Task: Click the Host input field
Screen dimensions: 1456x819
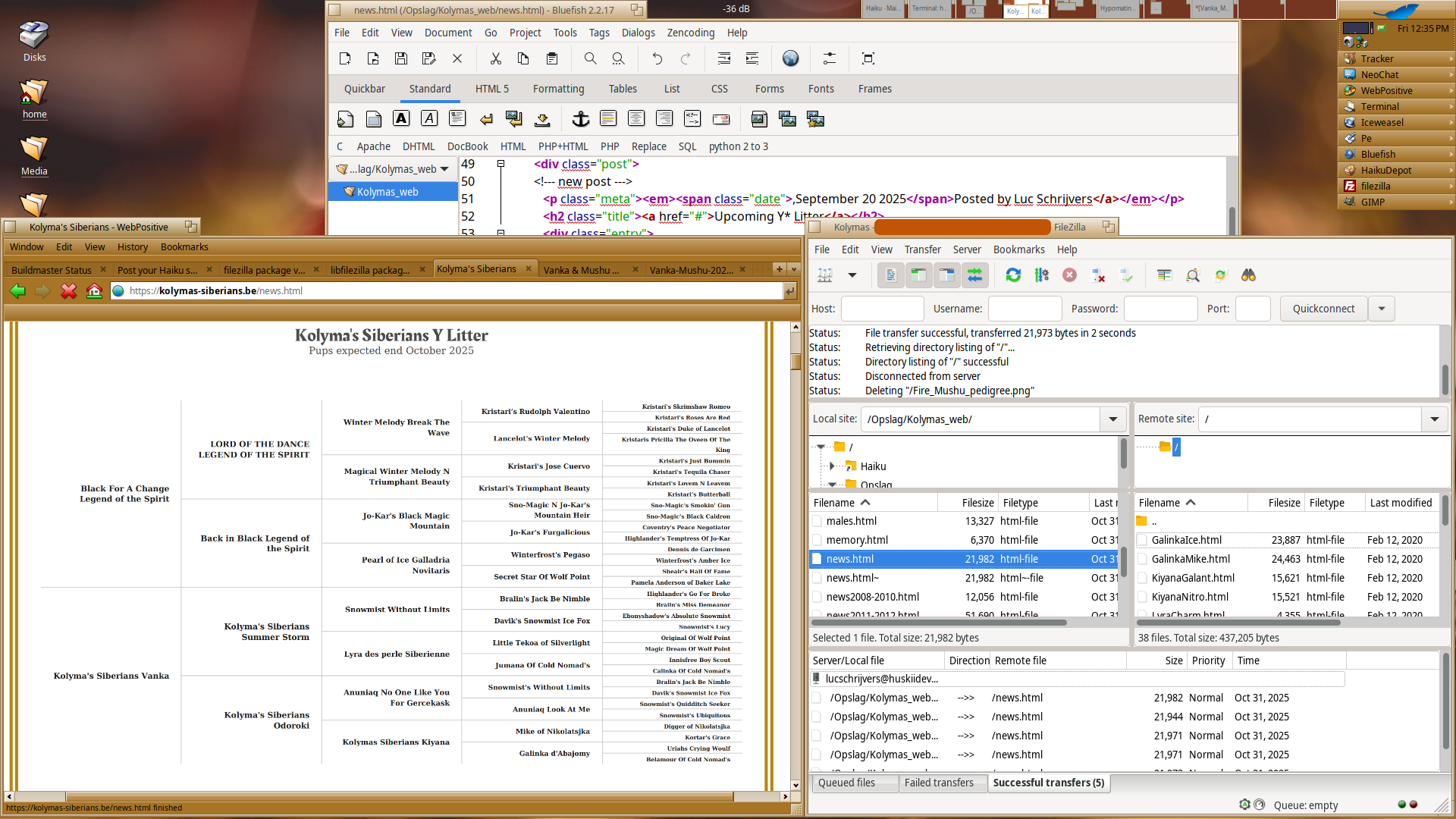Action: [x=882, y=309]
